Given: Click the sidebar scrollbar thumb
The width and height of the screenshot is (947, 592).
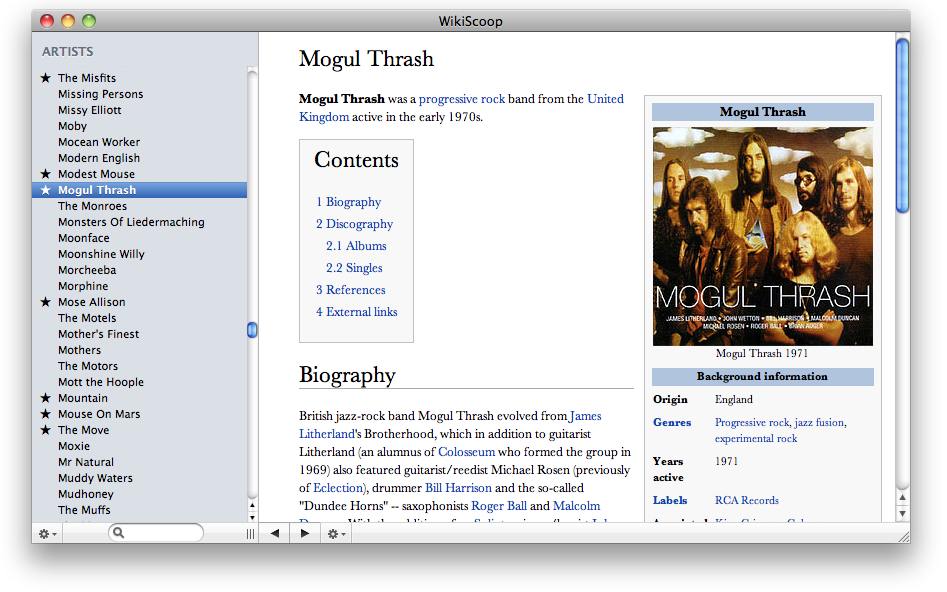Looking at the screenshot, I should click(x=252, y=330).
